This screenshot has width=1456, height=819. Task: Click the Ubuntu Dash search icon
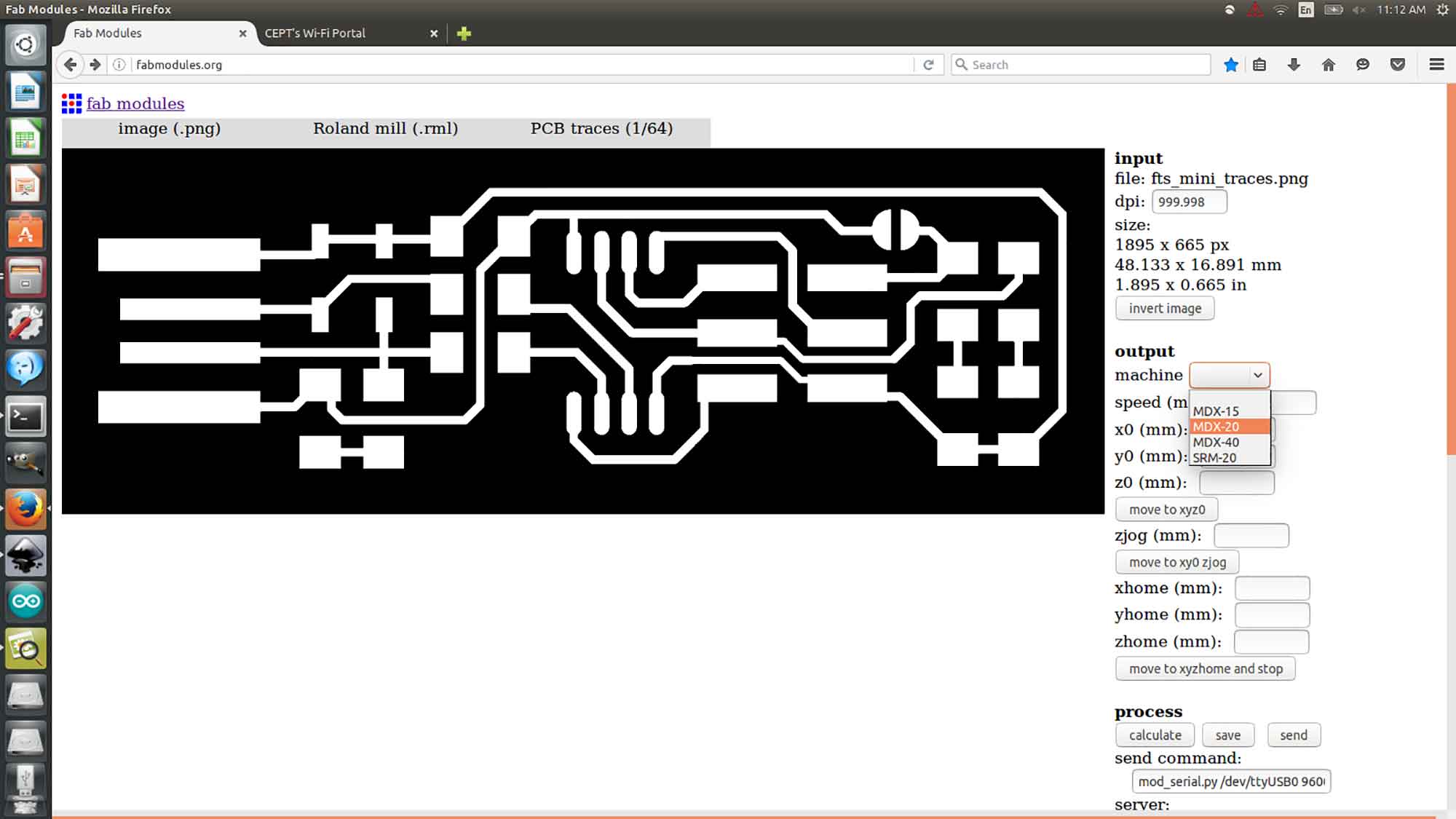(25, 44)
